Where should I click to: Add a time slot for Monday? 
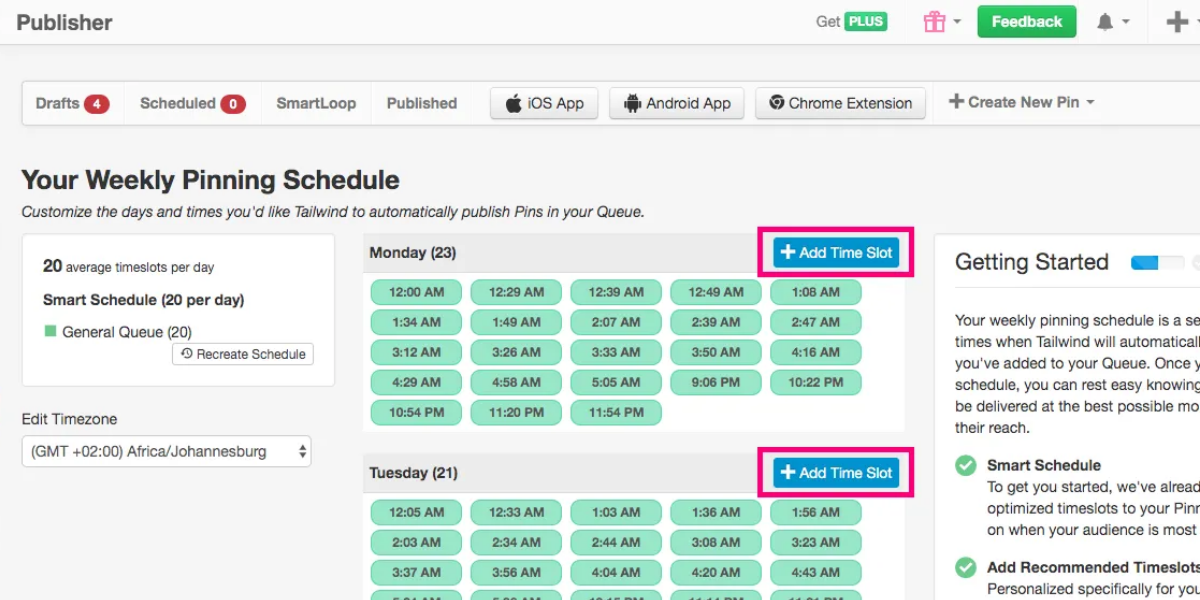pos(836,253)
